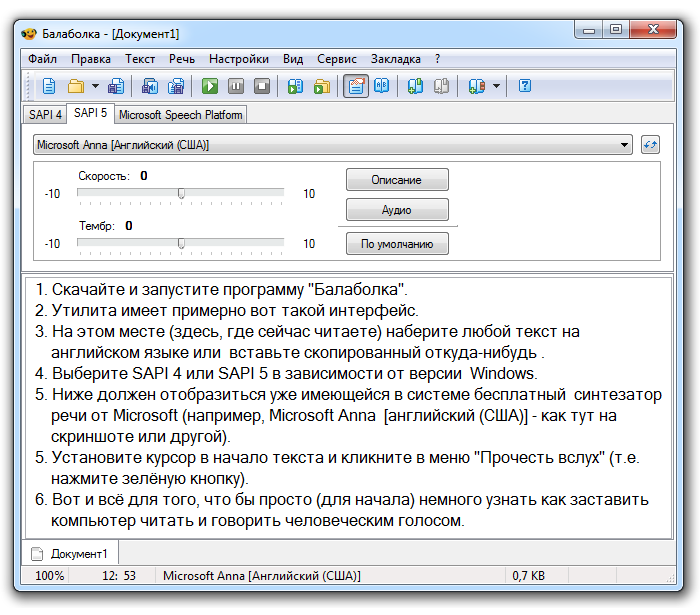
Task: Click the toolbar drag grip handle
Action: coord(29,86)
